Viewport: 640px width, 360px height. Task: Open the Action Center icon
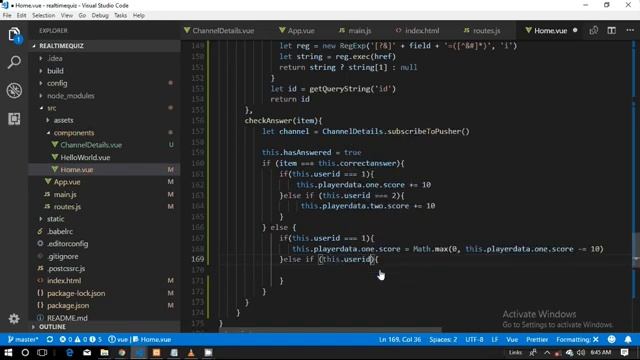tap(624, 353)
